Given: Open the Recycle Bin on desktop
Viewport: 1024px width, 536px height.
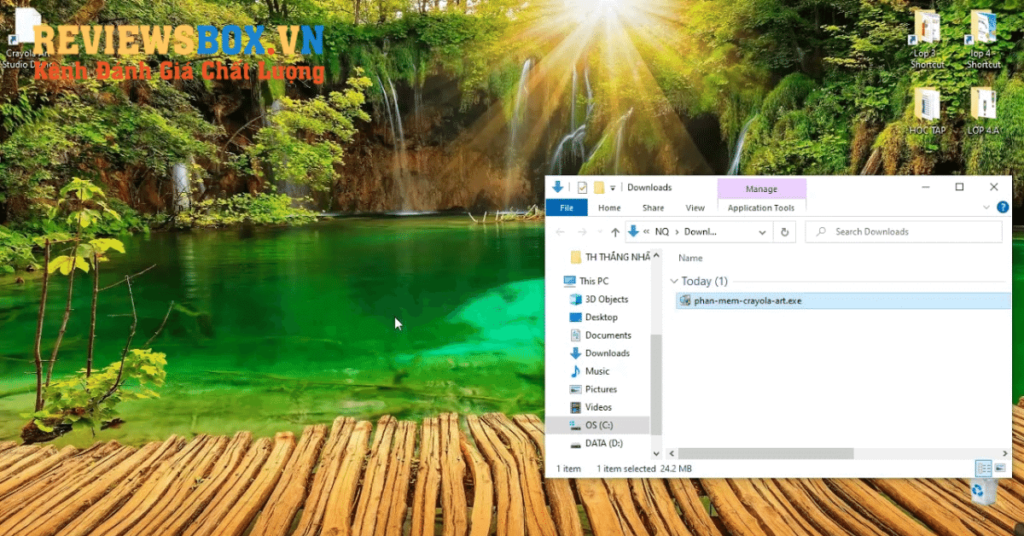Looking at the screenshot, I should pos(984,490).
